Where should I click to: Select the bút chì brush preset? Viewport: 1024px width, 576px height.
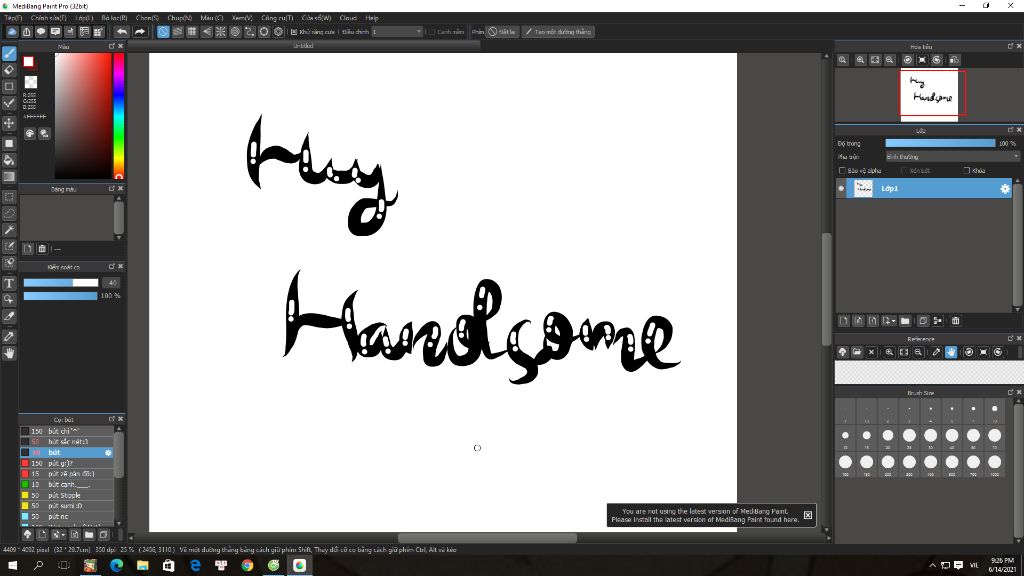67,431
